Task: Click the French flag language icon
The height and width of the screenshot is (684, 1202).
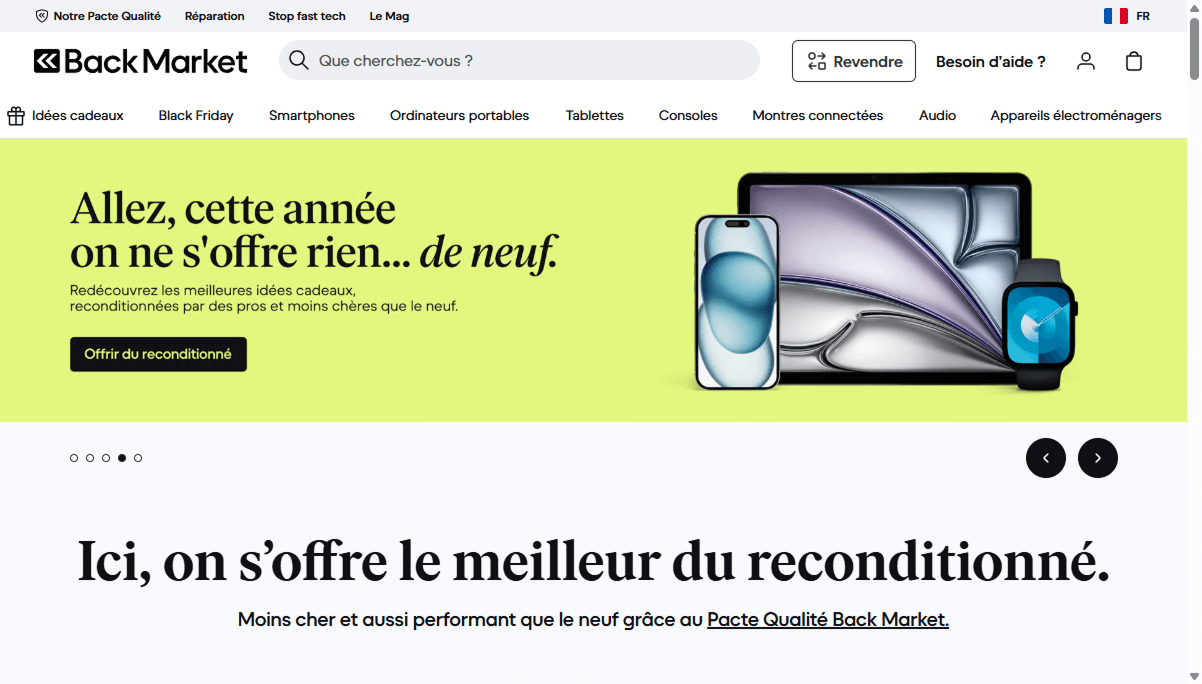Action: click(1115, 15)
